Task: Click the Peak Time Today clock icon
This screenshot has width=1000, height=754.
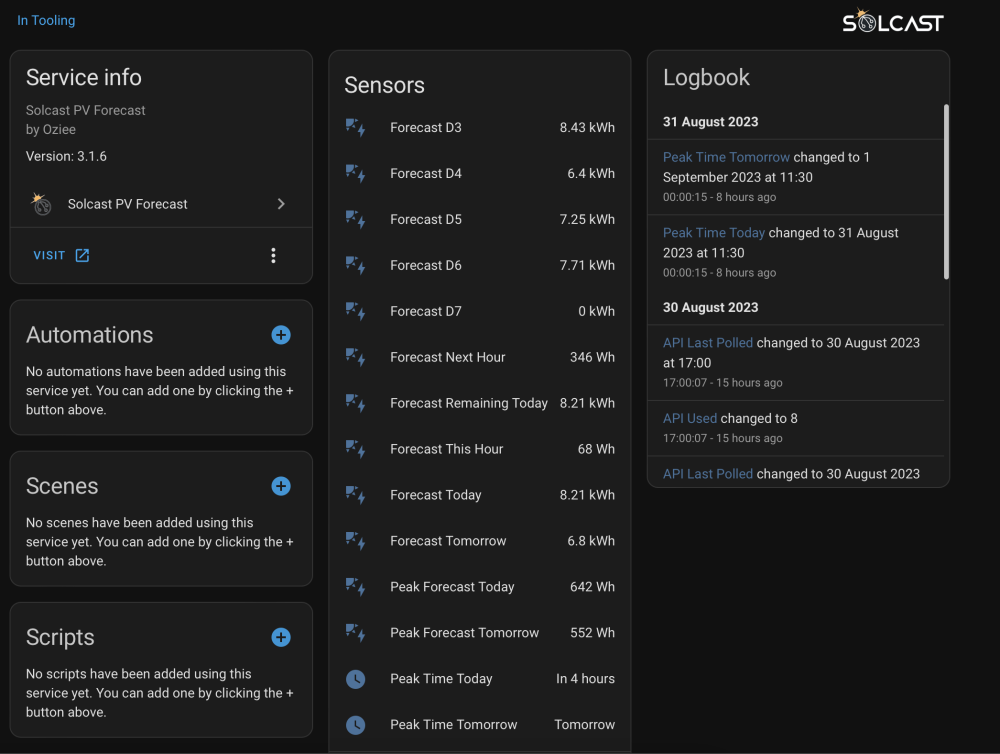Action: [355, 679]
